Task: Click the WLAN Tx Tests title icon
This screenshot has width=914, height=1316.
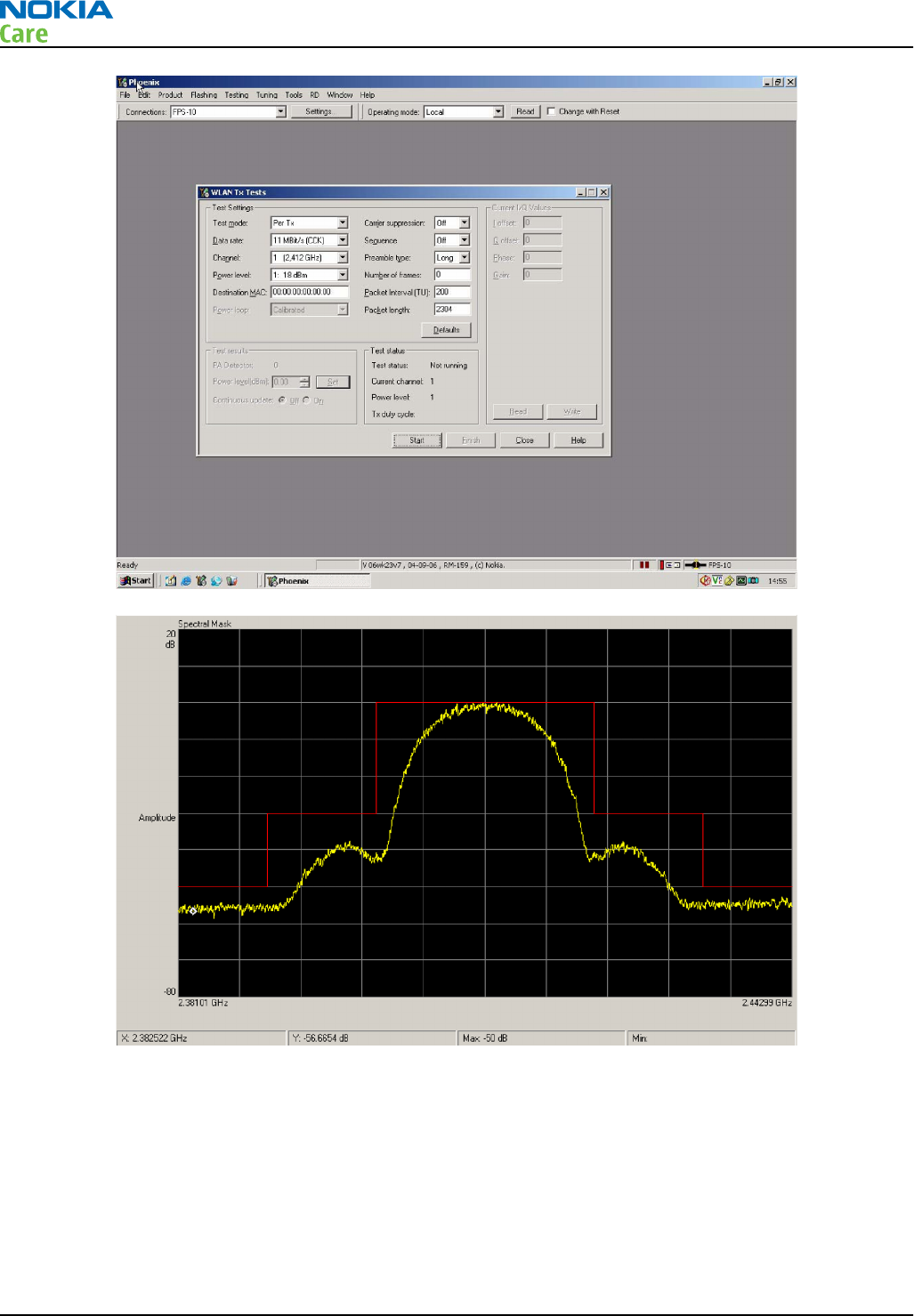Action: (204, 192)
